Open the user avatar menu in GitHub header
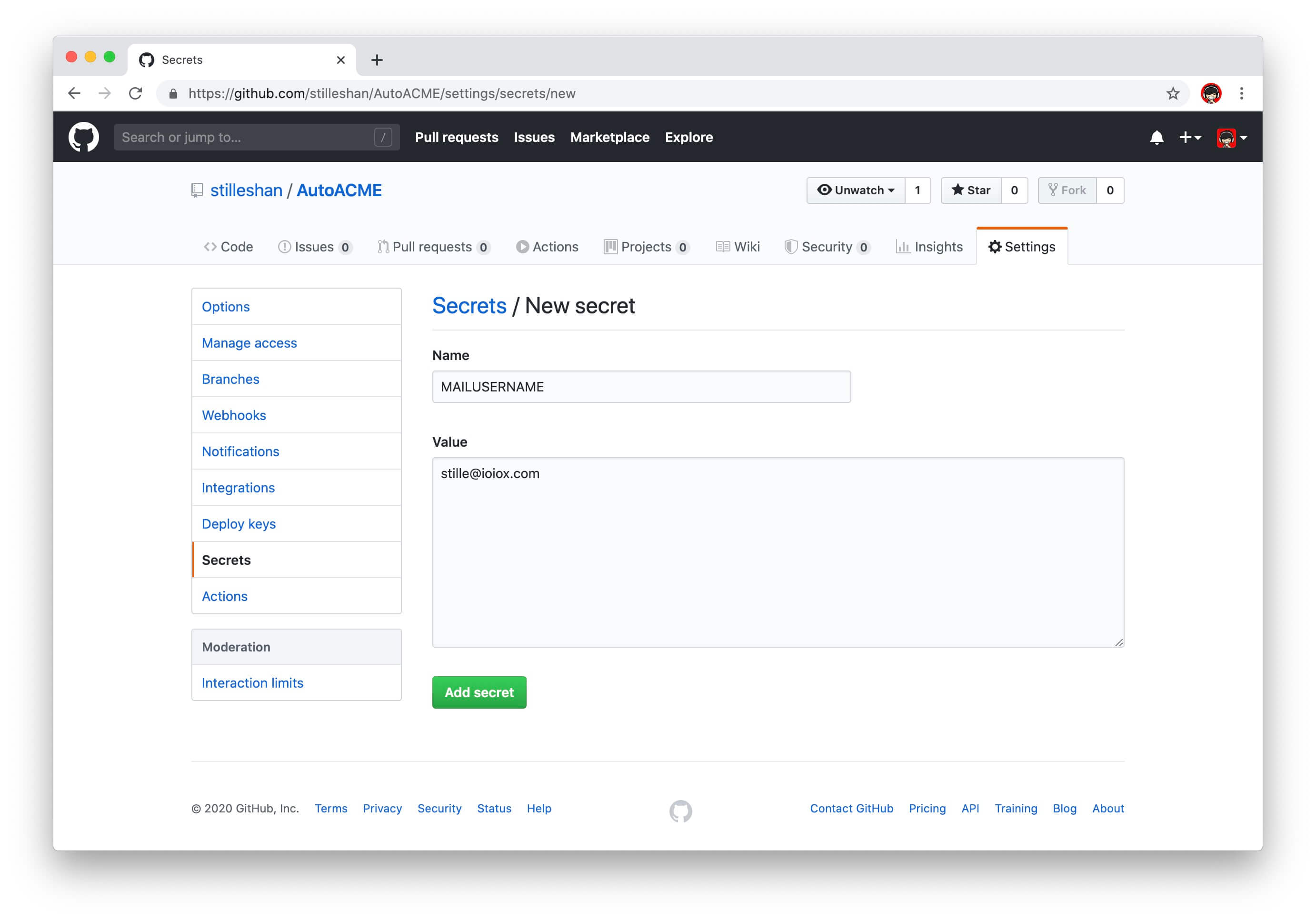Image resolution: width=1316 pixels, height=921 pixels. pos(1231,138)
